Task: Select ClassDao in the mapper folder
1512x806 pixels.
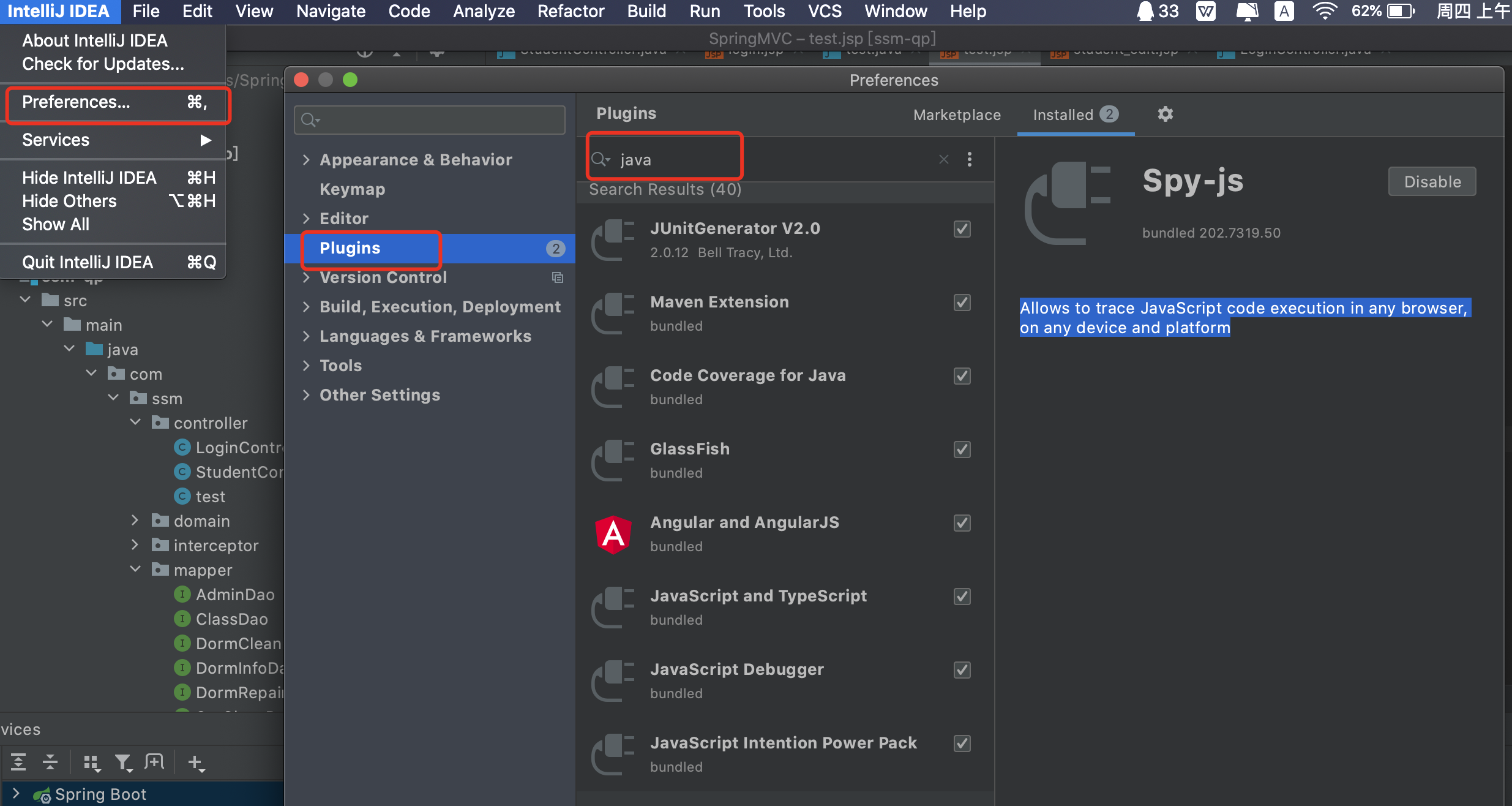Action: pos(231,619)
